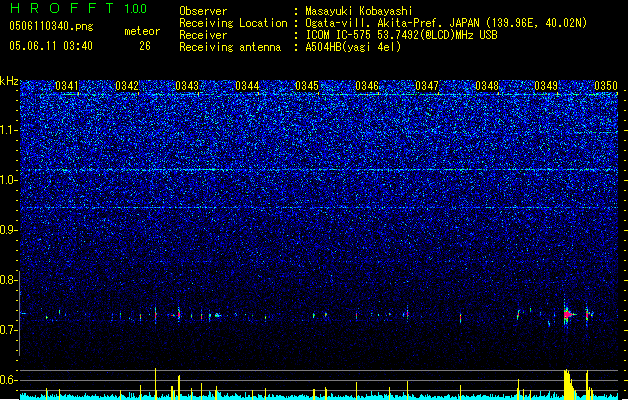Click observer name Masayuki Kobayashi
The image size is (629, 400).
tap(359, 11)
